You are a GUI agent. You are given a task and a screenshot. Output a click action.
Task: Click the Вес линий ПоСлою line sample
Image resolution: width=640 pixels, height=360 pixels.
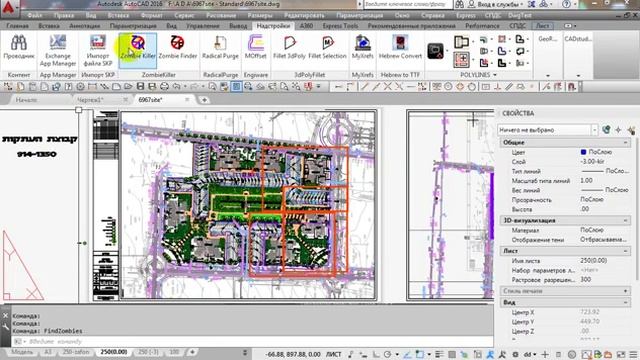click(x=592, y=190)
